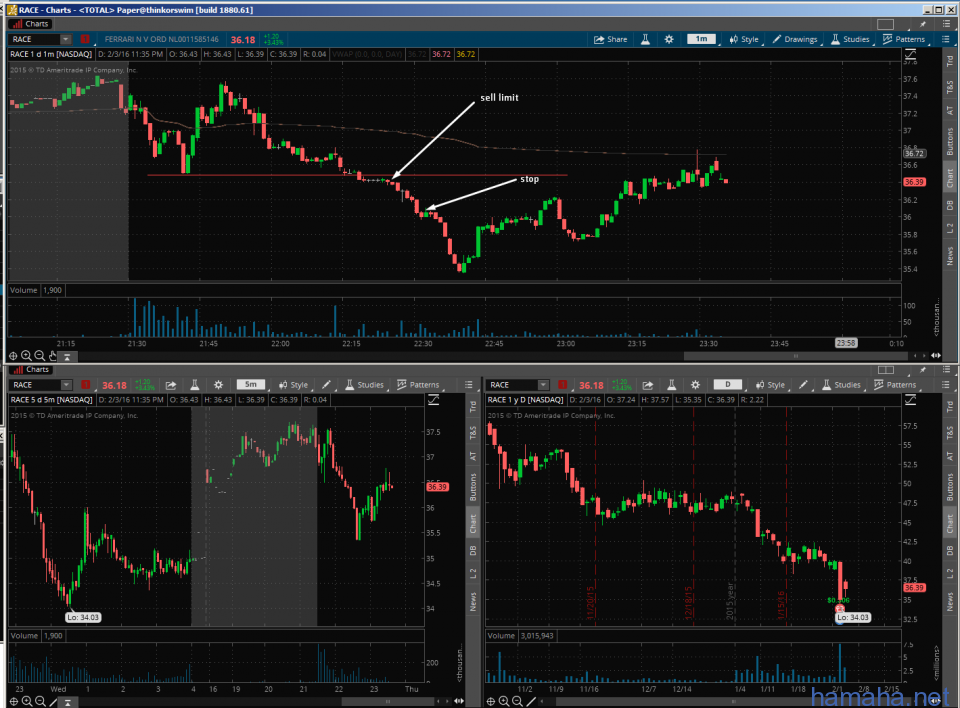Zoom out on the 5m chart
The height and width of the screenshot is (708, 960).
[x=40, y=701]
